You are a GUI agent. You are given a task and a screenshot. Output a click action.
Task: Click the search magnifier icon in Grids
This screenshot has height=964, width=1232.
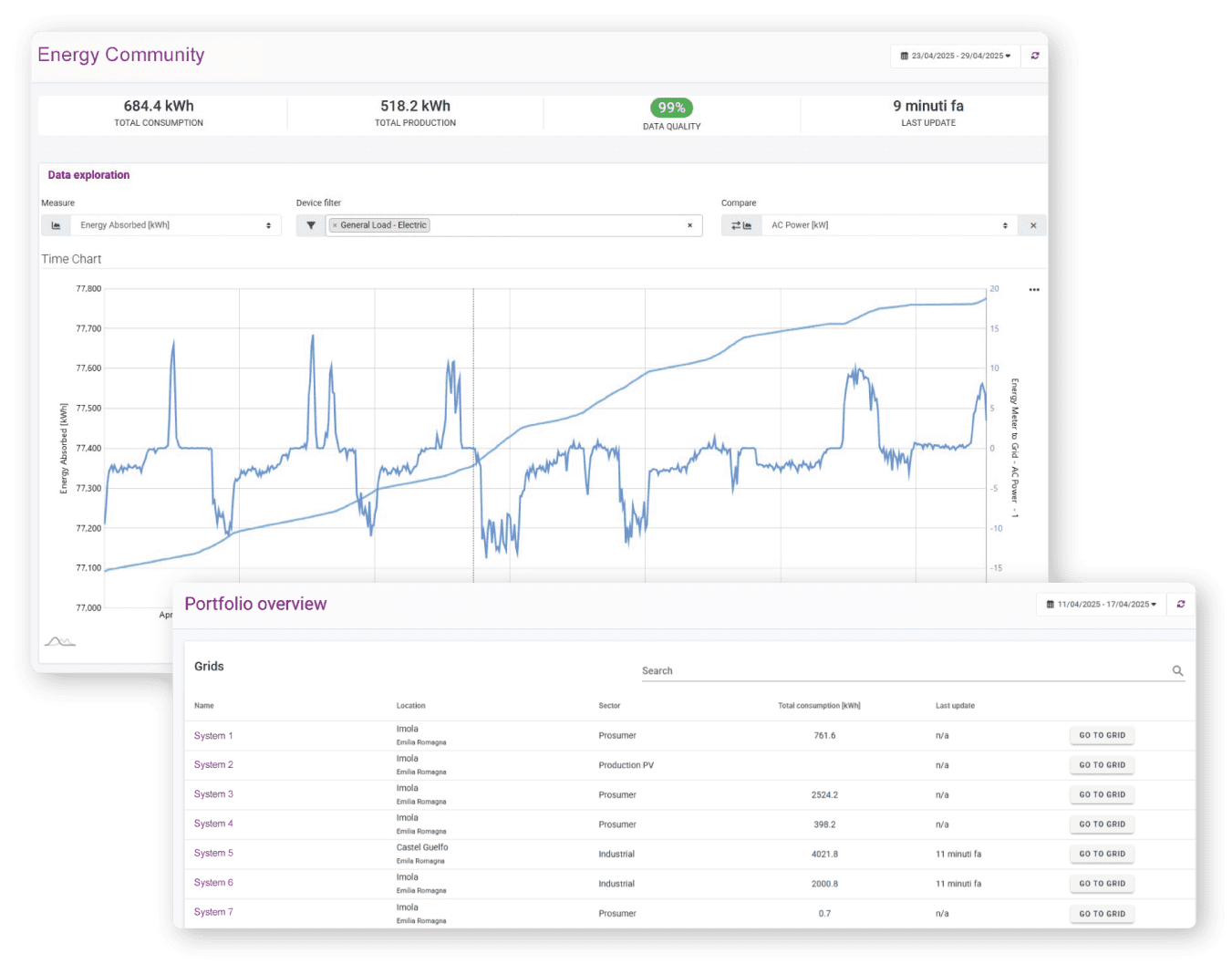[1177, 670]
